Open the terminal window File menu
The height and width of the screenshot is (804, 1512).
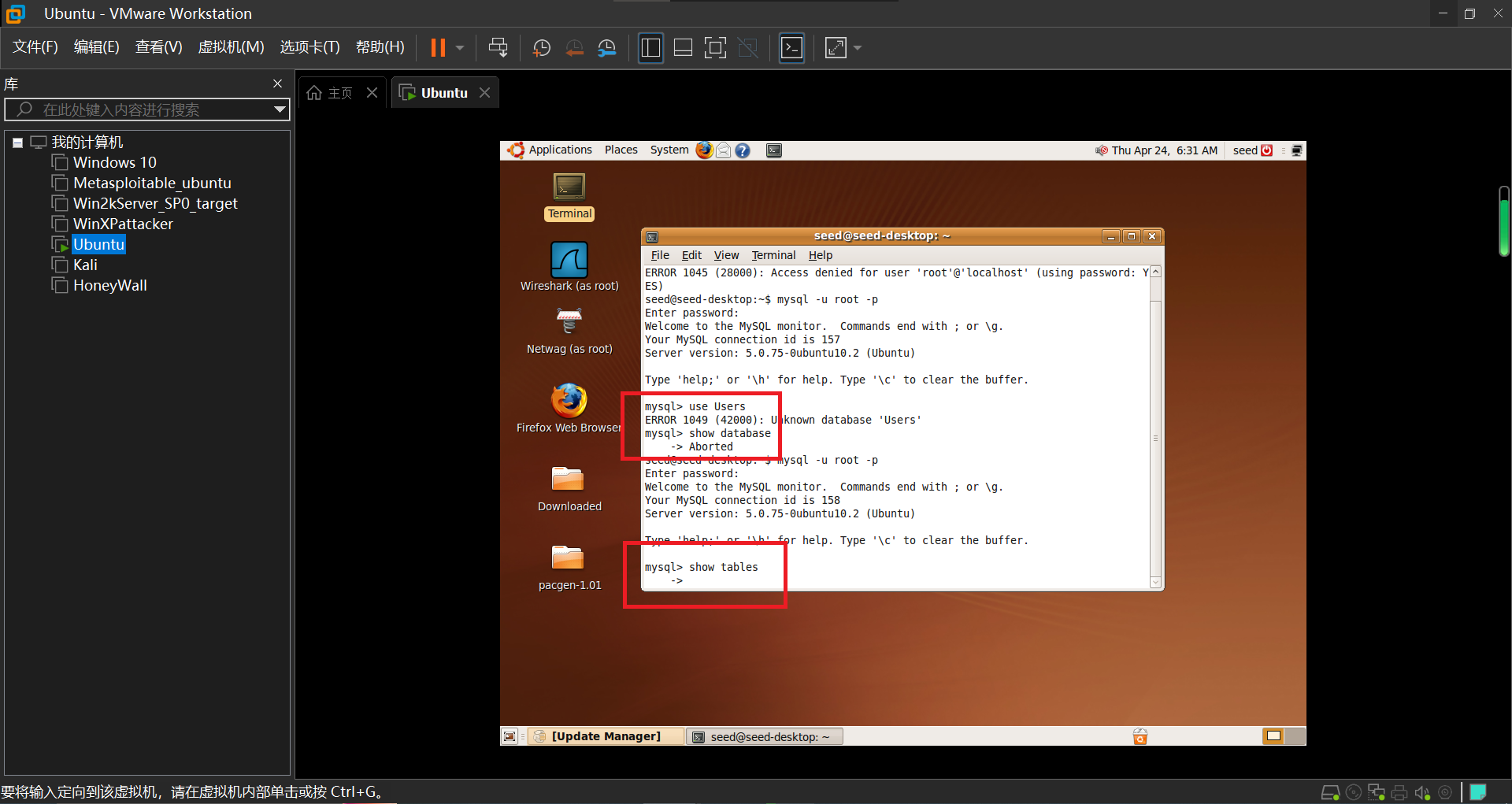tap(660, 255)
